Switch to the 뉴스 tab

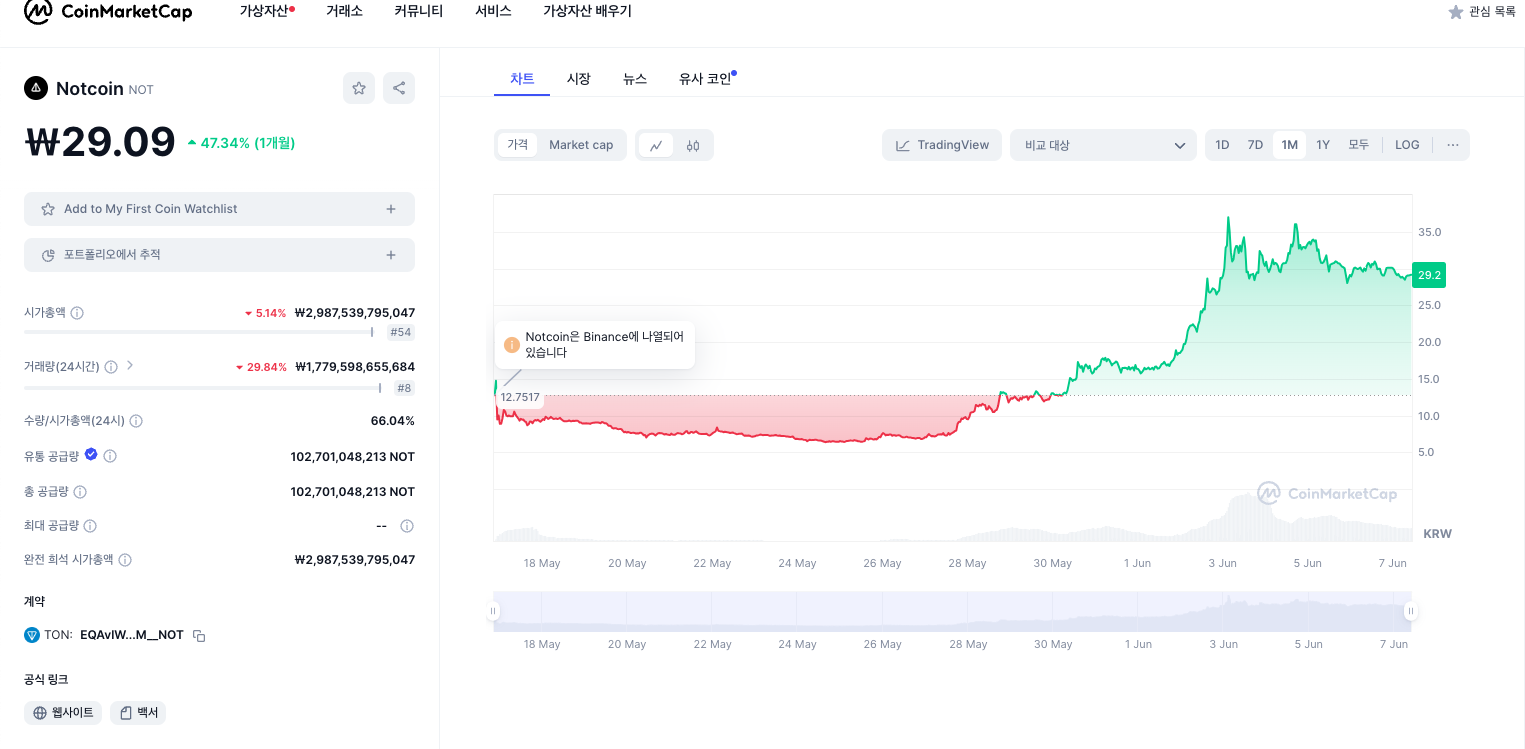[x=635, y=78]
